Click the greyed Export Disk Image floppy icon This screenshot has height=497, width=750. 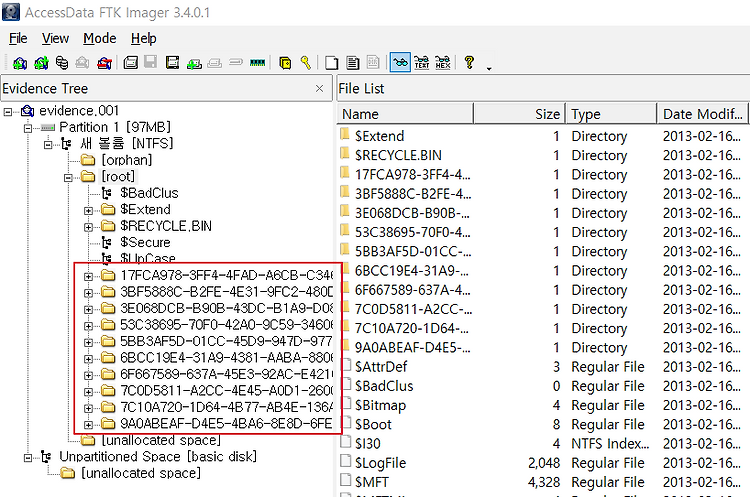tap(151, 62)
